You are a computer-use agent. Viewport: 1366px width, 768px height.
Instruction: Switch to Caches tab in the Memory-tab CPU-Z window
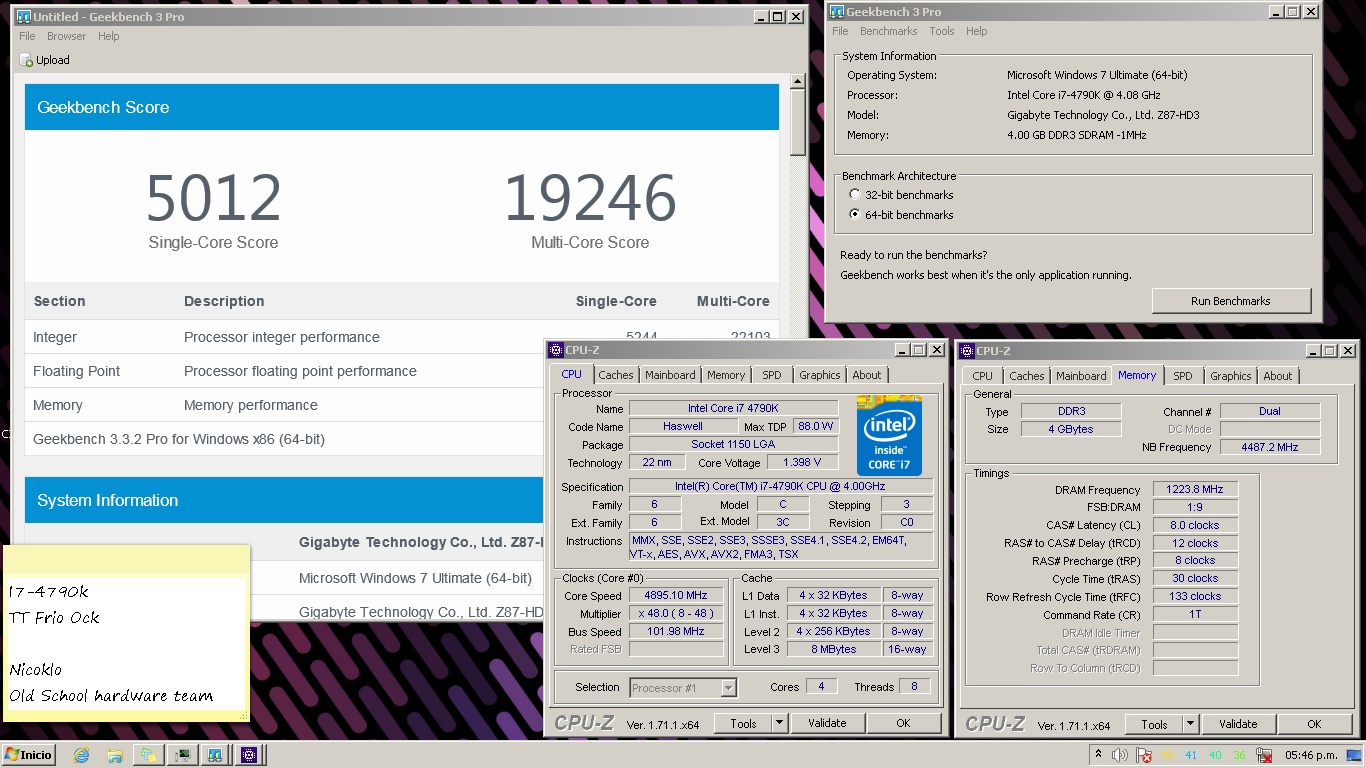(x=1027, y=376)
